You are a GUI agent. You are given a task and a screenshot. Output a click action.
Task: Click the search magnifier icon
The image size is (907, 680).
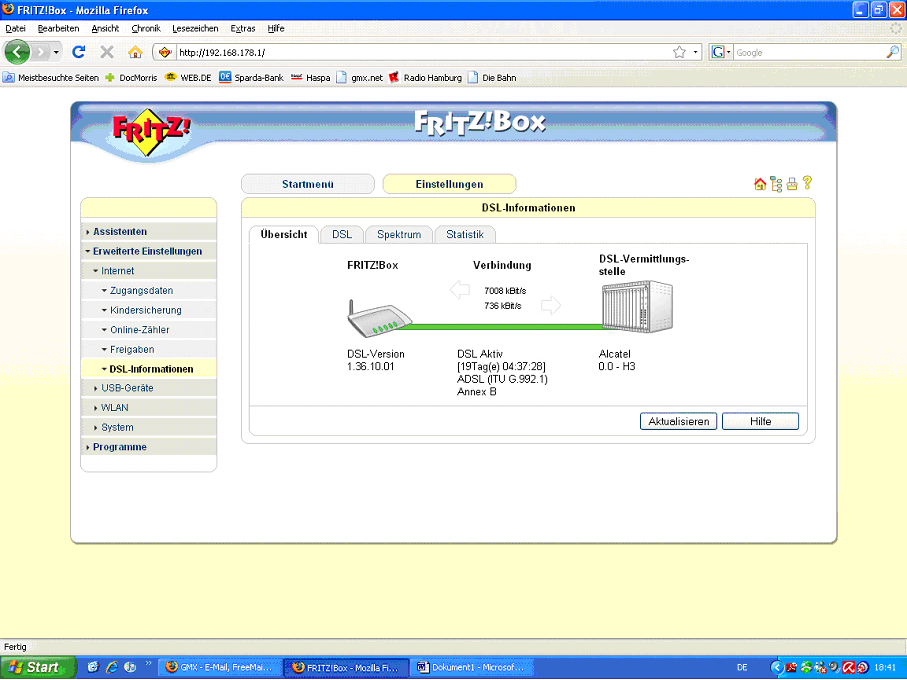pos(892,52)
